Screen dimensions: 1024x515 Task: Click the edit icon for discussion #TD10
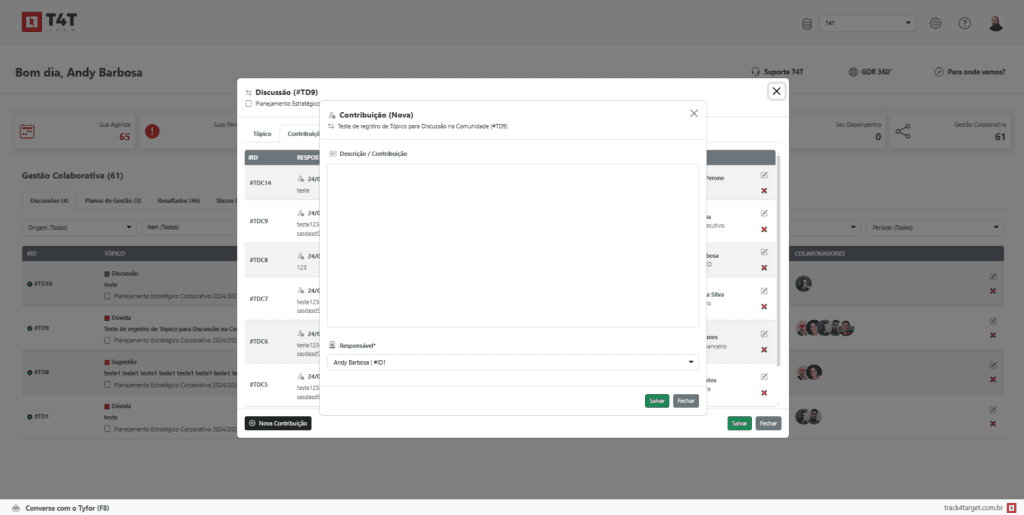992,277
